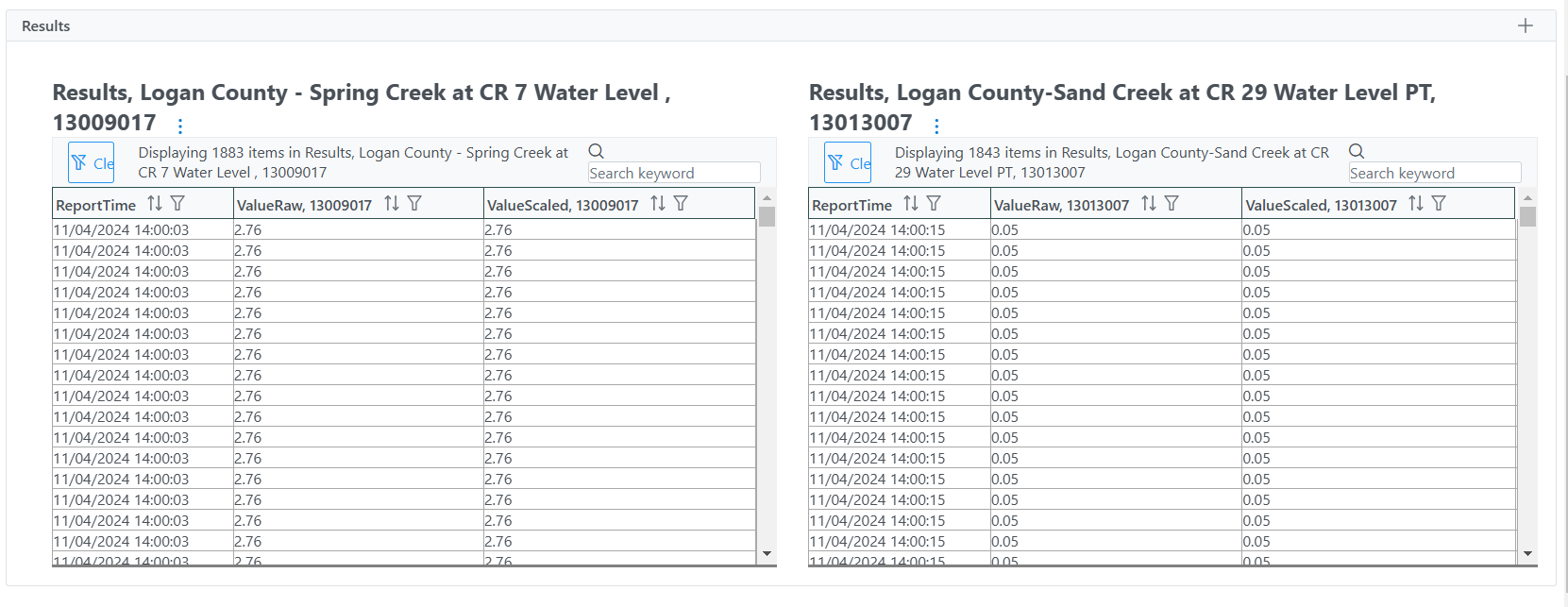Sort ValueRaw, 13009017 column
Image resolution: width=1568 pixels, height=607 pixels.
pos(392,204)
